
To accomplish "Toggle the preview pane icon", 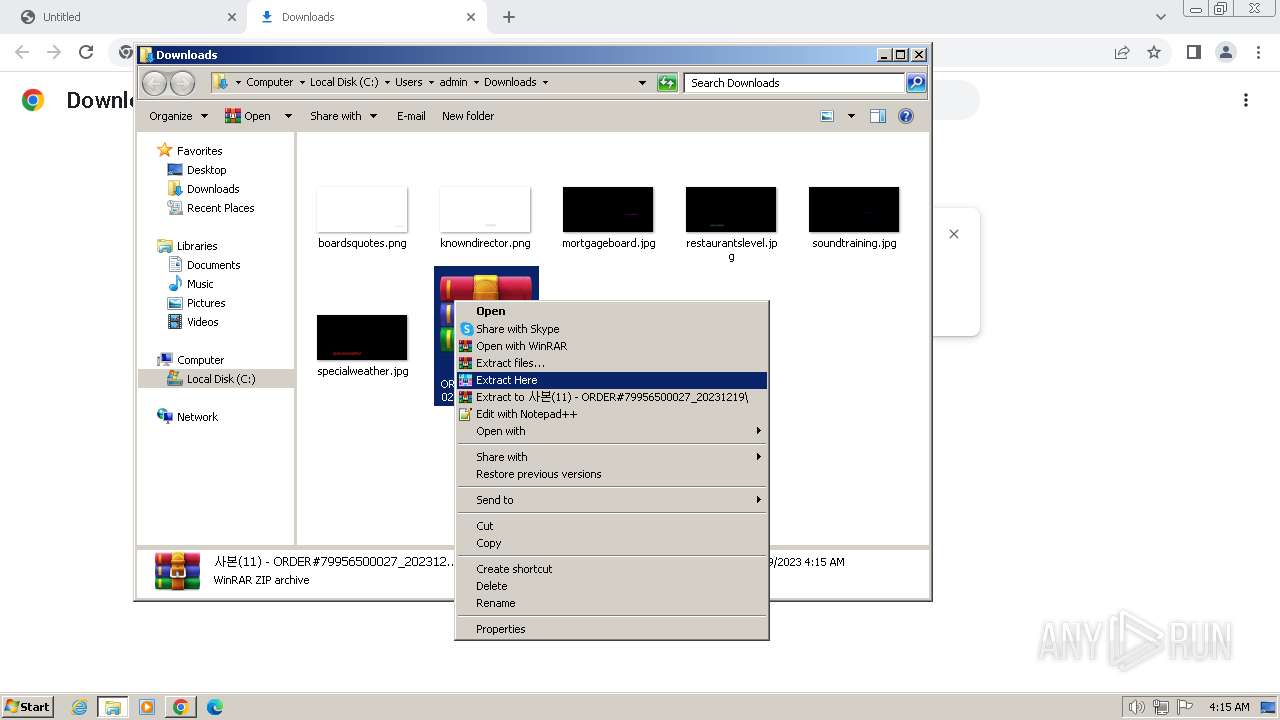I will [878, 116].
